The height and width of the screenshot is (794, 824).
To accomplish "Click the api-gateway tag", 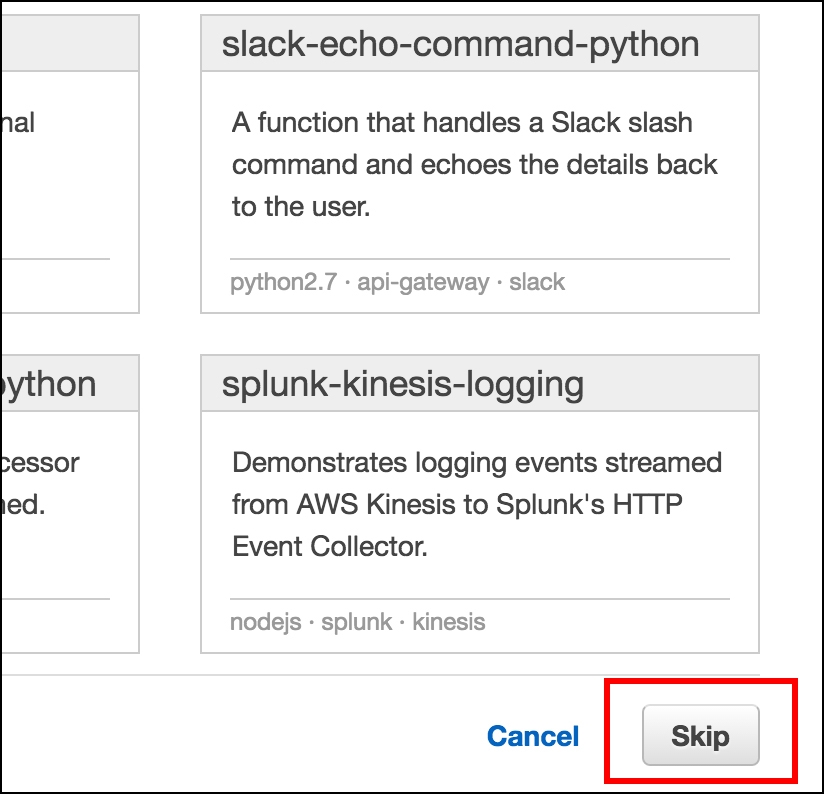I will (x=423, y=282).
